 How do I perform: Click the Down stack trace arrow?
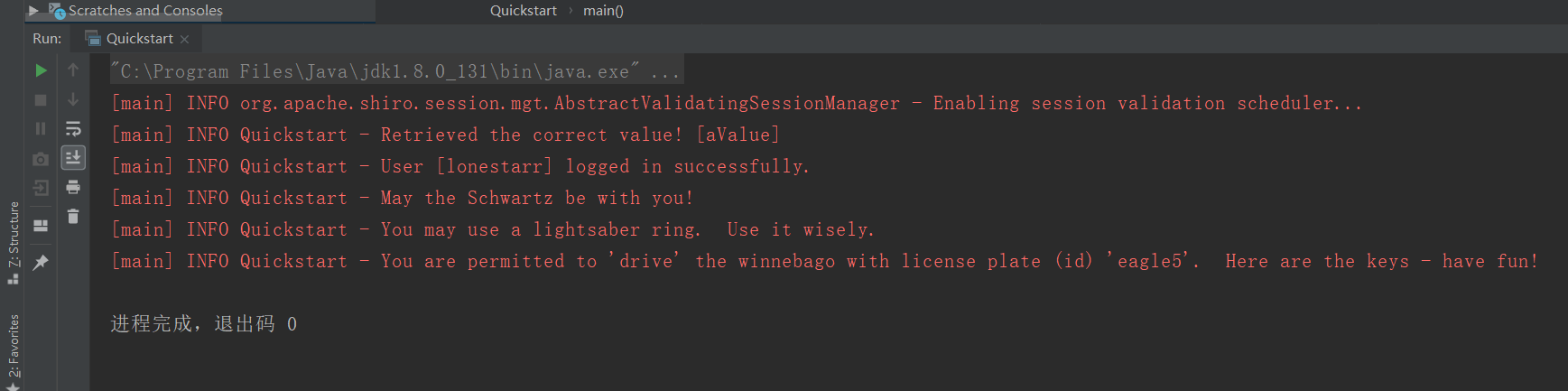[x=73, y=99]
